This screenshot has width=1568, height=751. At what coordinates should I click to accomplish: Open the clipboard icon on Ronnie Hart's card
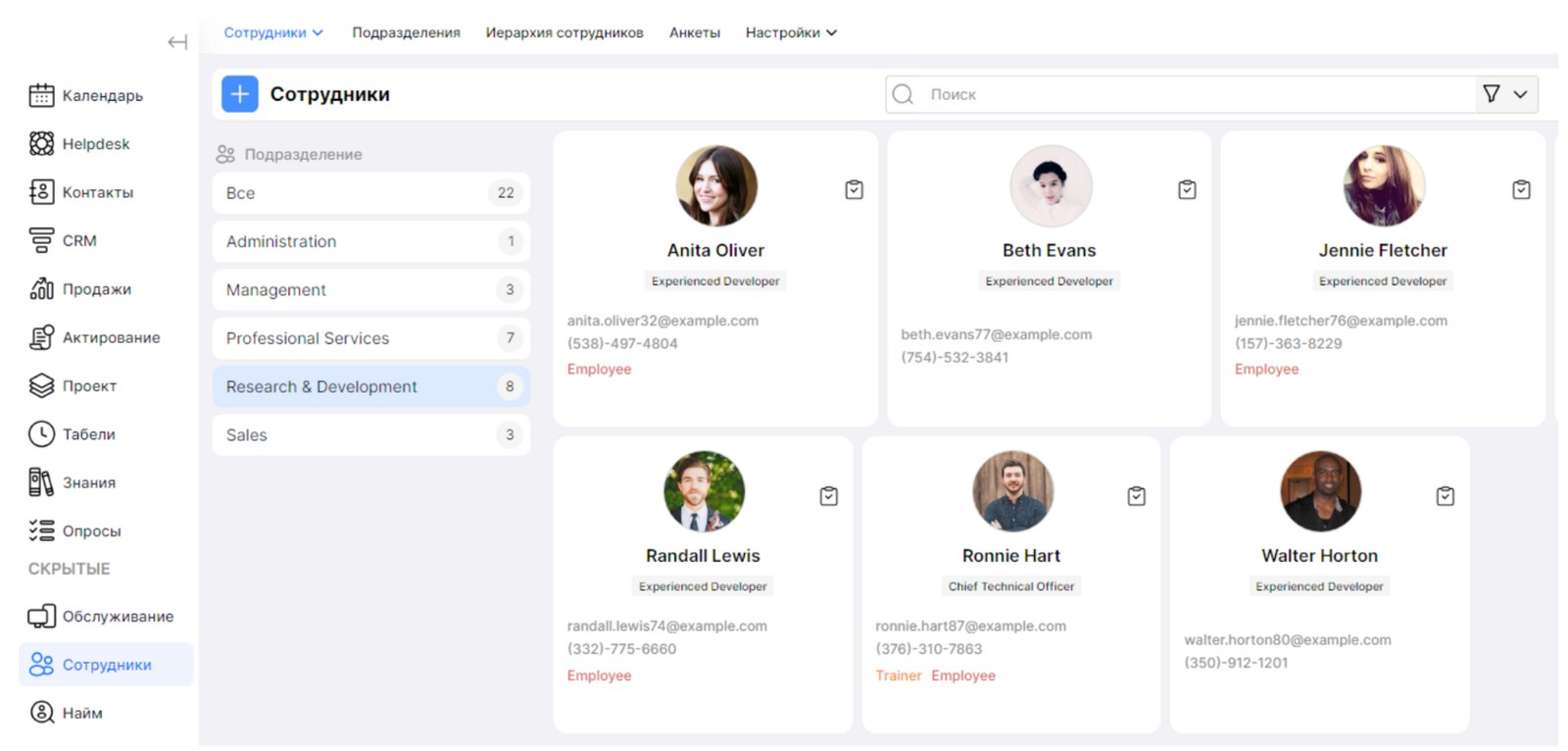tap(1137, 496)
